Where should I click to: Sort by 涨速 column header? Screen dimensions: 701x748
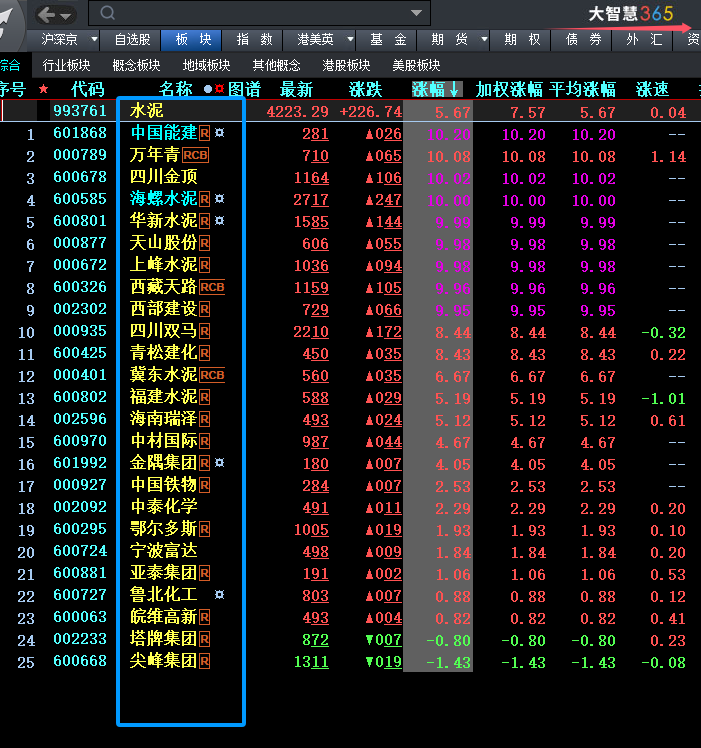pyautogui.click(x=652, y=89)
